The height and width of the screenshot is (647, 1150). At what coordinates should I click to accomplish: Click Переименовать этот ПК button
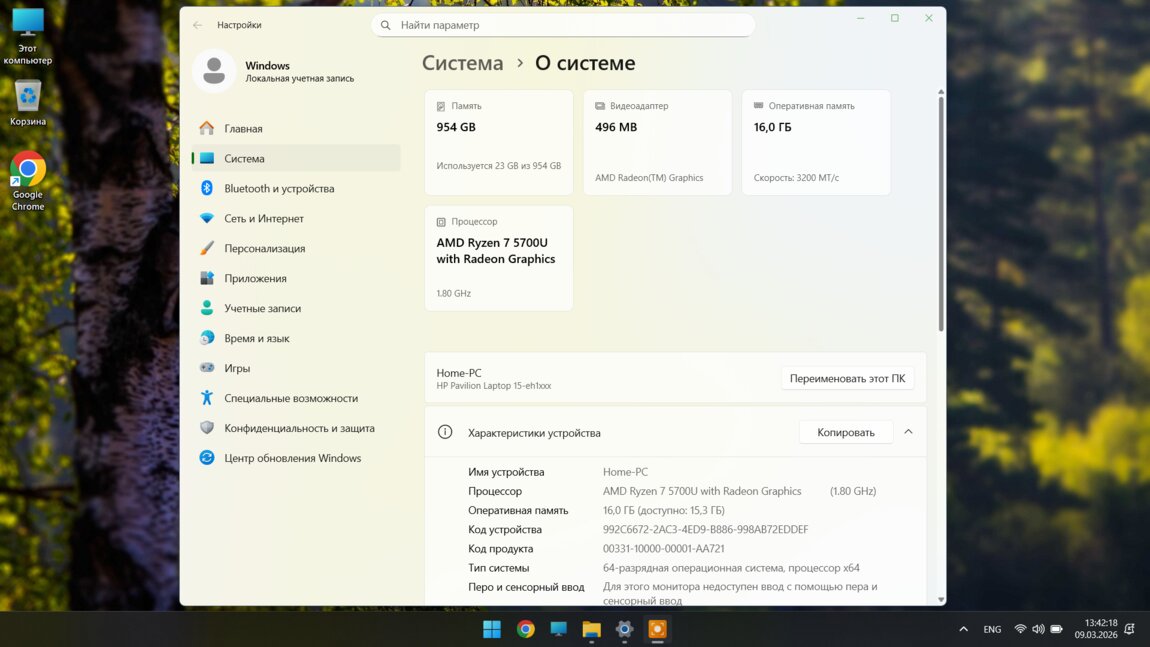point(847,379)
